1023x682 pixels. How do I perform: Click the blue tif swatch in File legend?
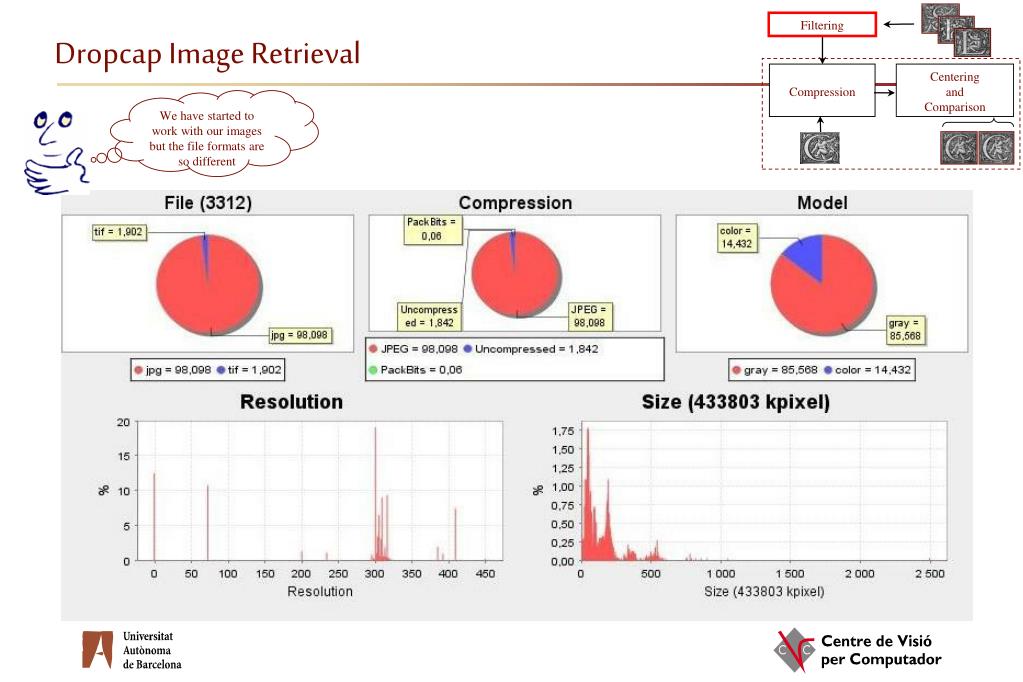pos(221,370)
